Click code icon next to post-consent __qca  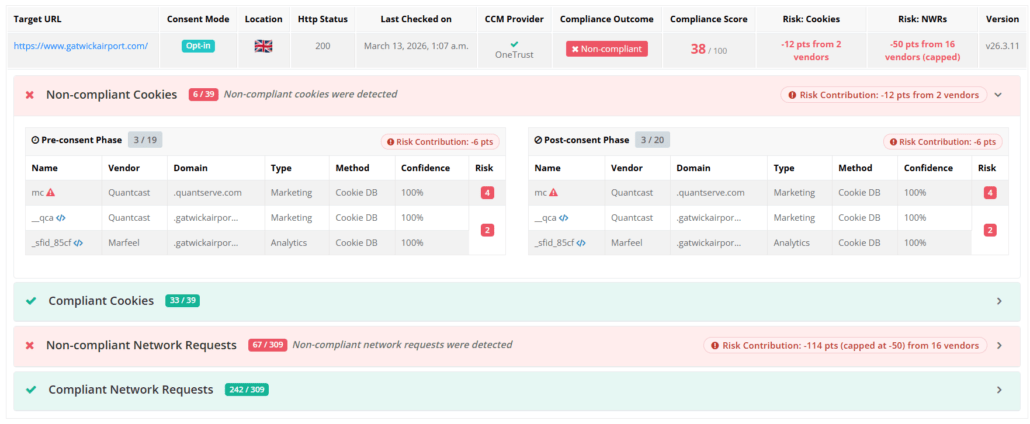(x=564, y=217)
